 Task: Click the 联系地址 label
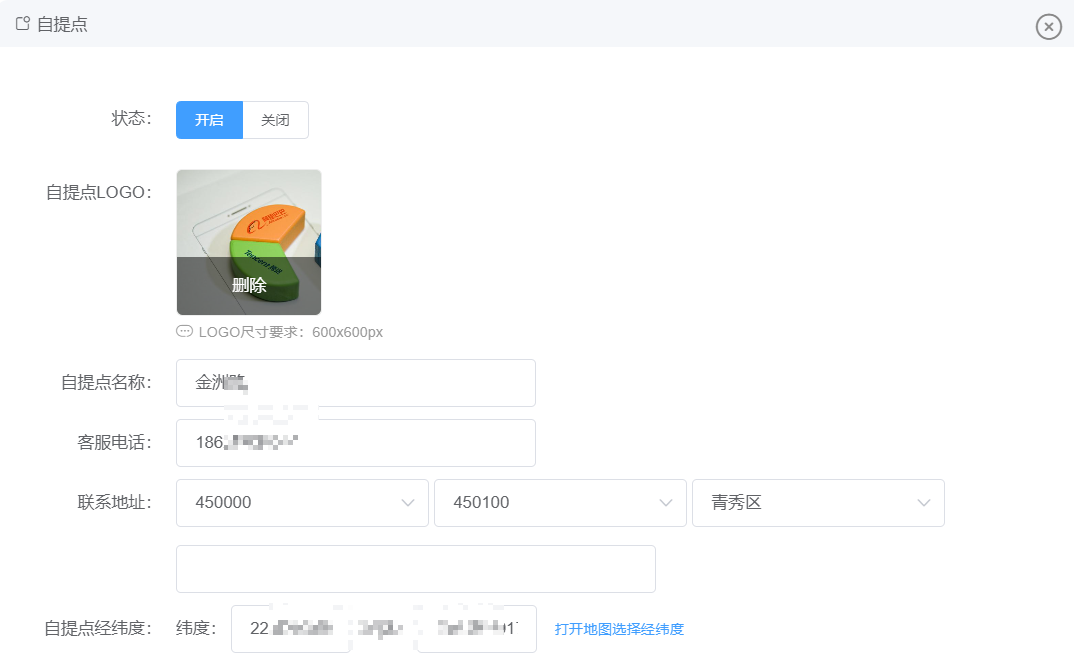point(114,503)
